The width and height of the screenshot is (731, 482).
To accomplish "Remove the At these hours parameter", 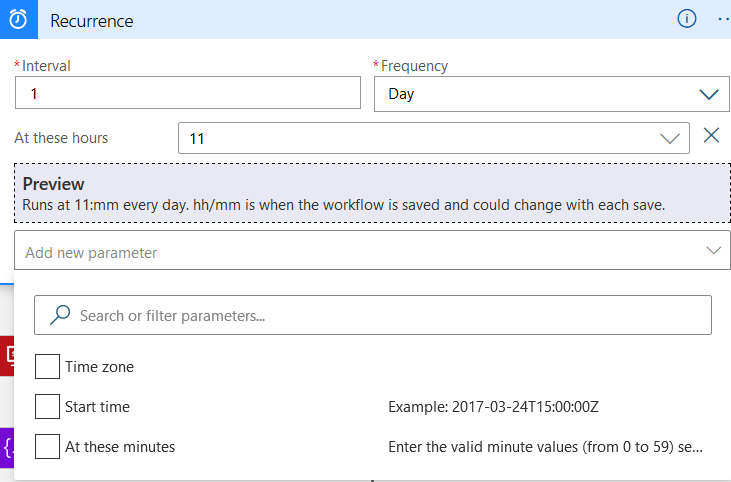I will (712, 136).
